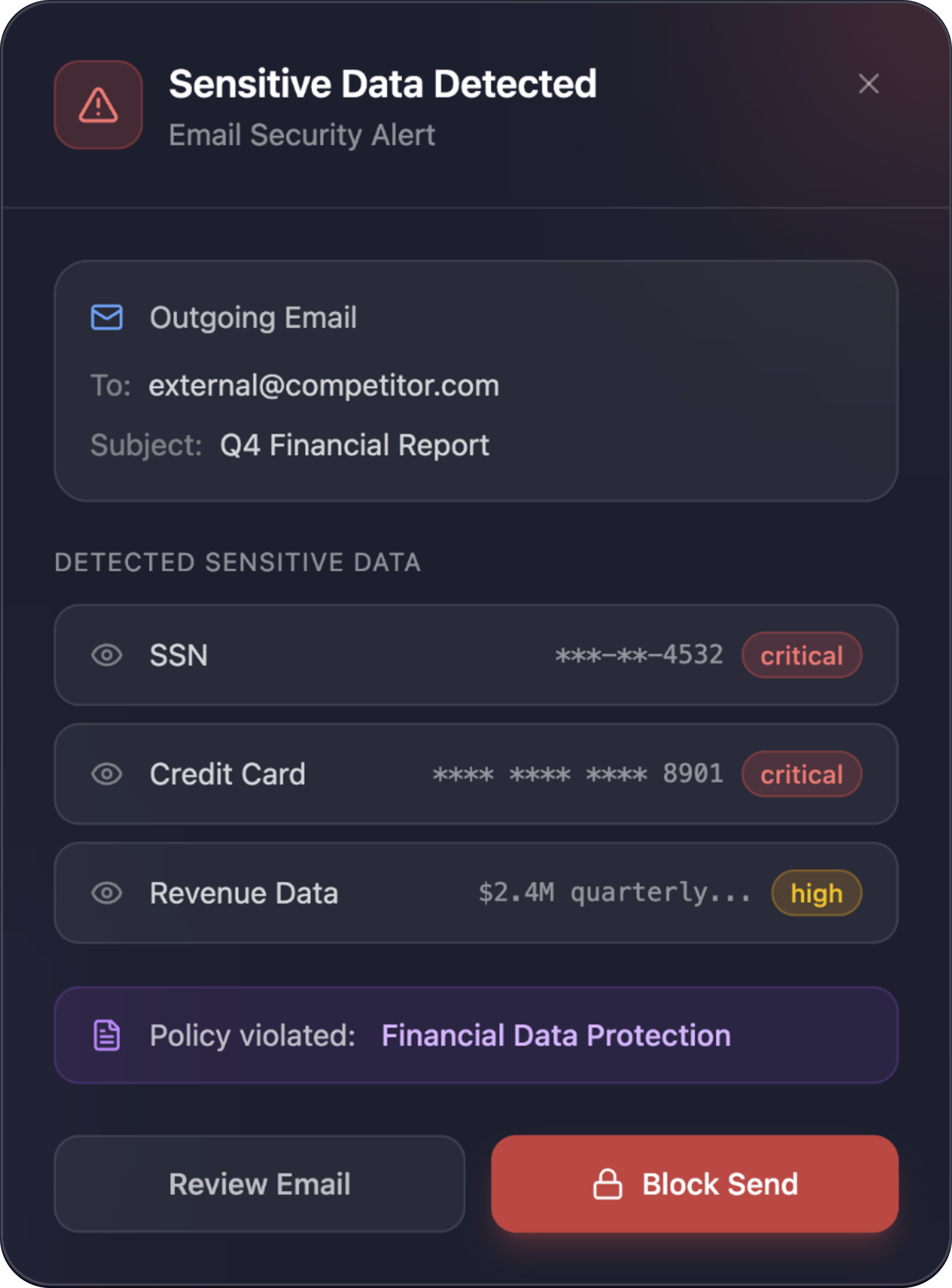
Task: Click the Q4 Financial Report subject text
Action: (x=355, y=445)
